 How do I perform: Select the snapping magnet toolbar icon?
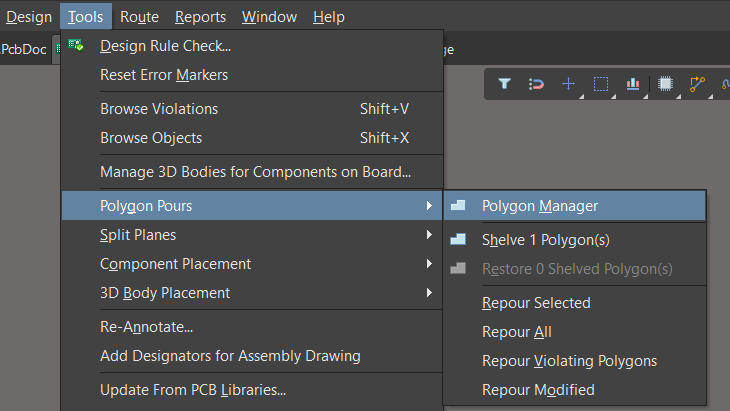536,84
